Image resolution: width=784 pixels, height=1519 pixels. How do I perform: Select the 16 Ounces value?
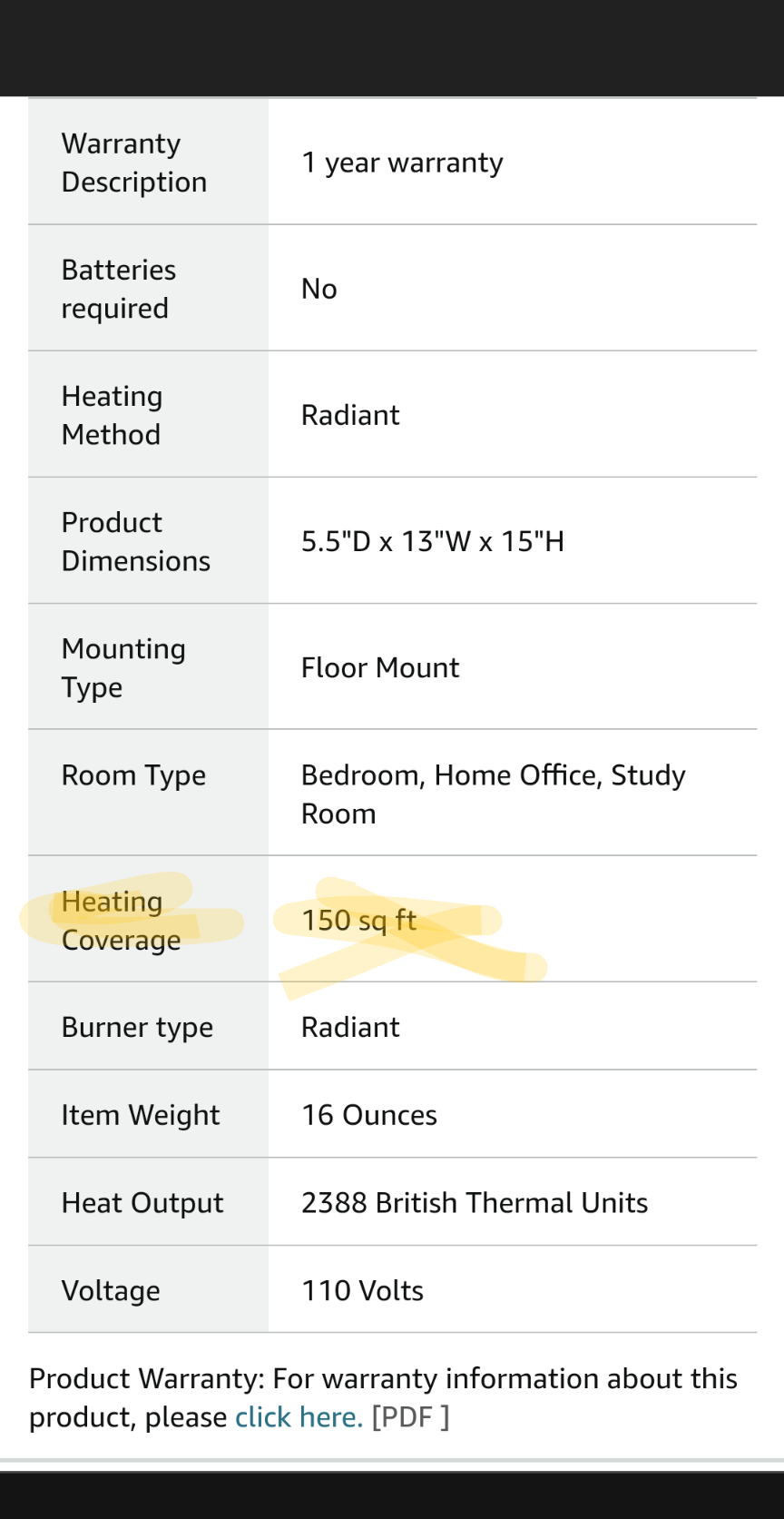click(x=369, y=1115)
